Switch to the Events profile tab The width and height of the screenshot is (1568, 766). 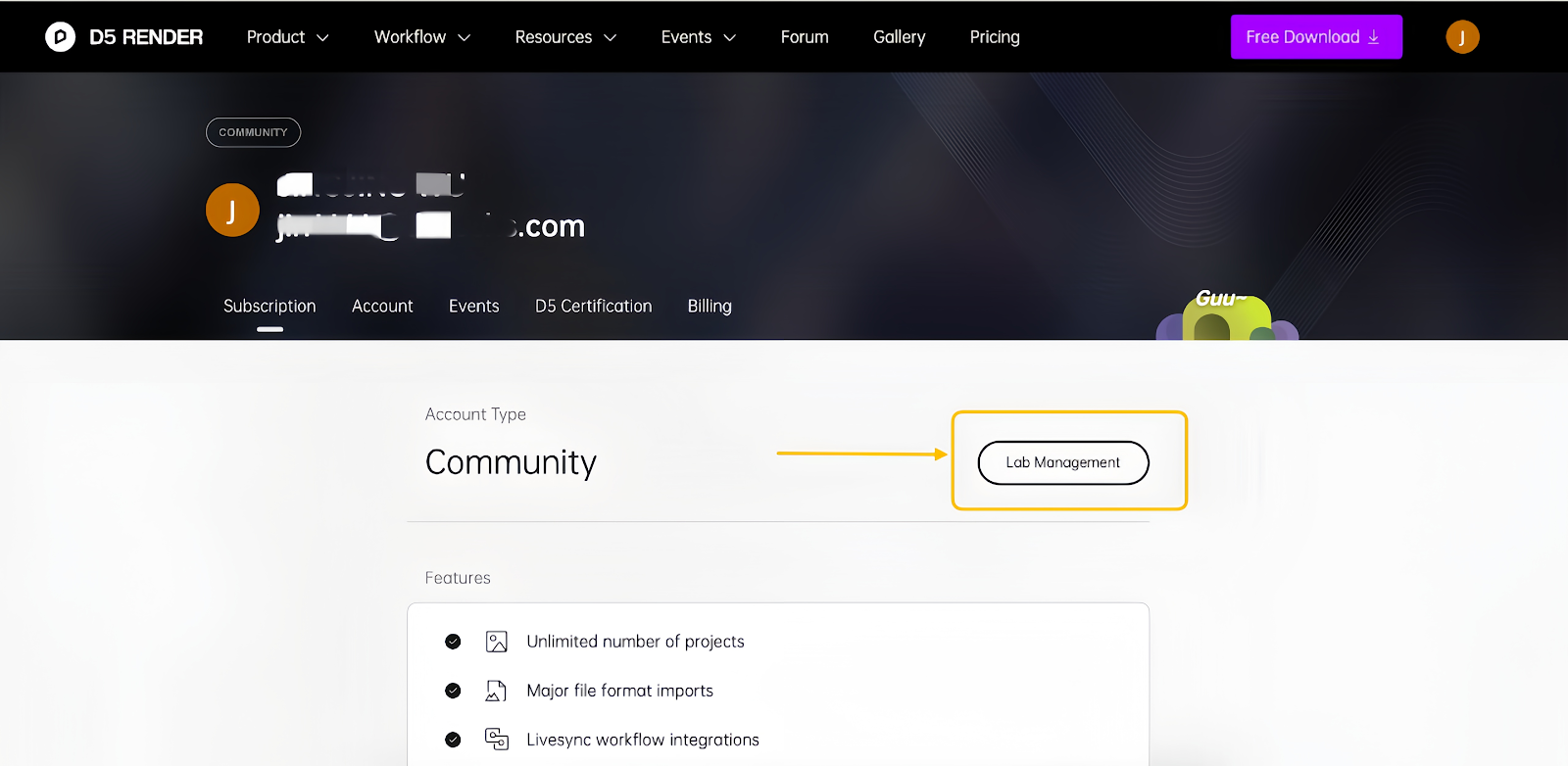click(474, 307)
